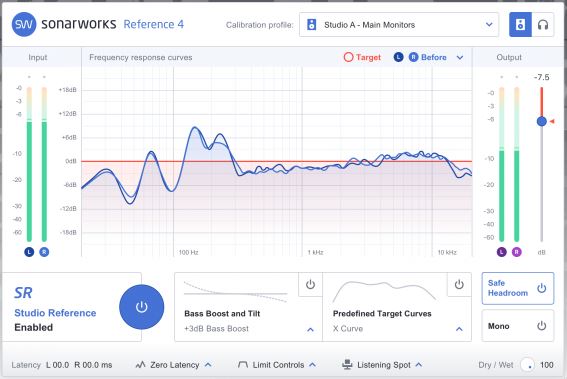Expand the Before curves dropdown arrow
Image resolution: width=567 pixels, height=379 pixels.
tap(460, 58)
